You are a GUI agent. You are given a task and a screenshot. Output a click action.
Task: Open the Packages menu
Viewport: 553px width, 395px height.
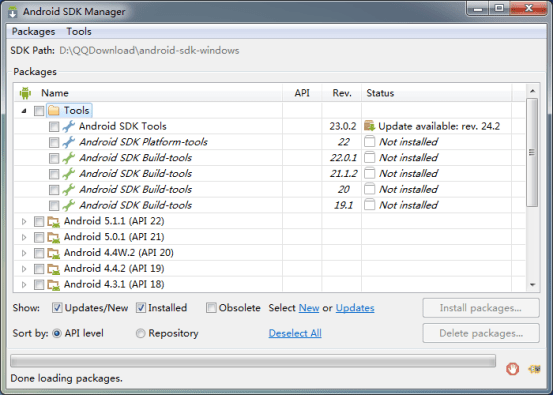pyautogui.click(x=34, y=32)
